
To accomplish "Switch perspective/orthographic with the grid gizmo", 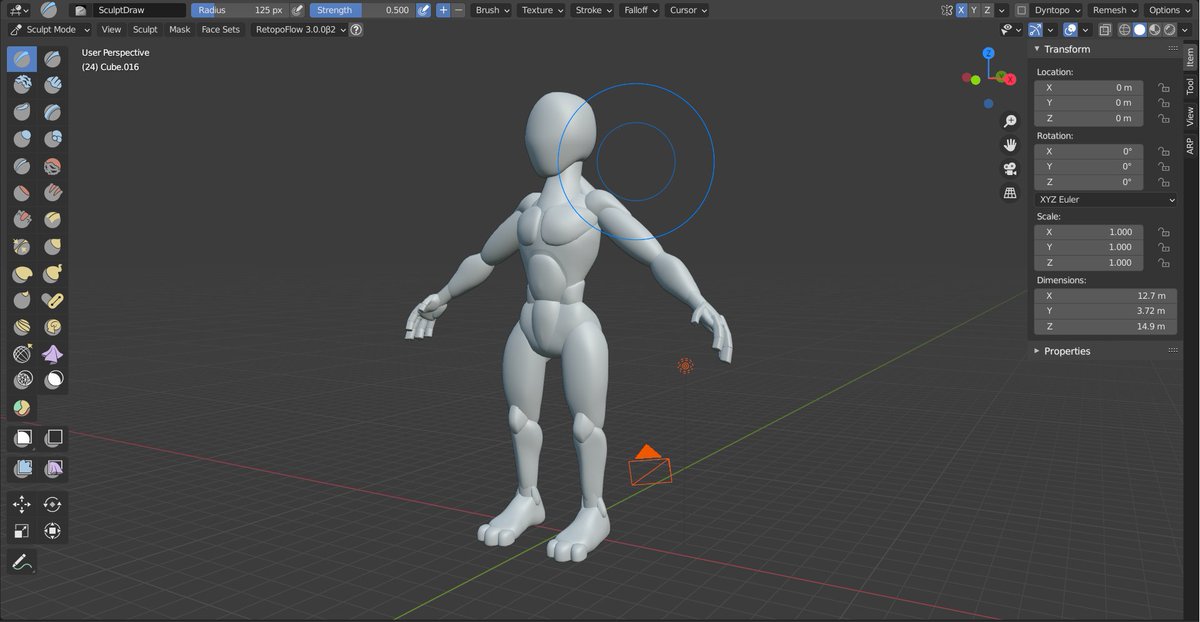I will (x=1010, y=193).
